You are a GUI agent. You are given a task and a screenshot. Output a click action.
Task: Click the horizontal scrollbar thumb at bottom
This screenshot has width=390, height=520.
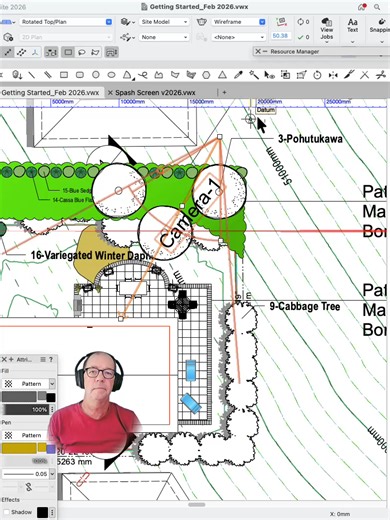point(197,505)
